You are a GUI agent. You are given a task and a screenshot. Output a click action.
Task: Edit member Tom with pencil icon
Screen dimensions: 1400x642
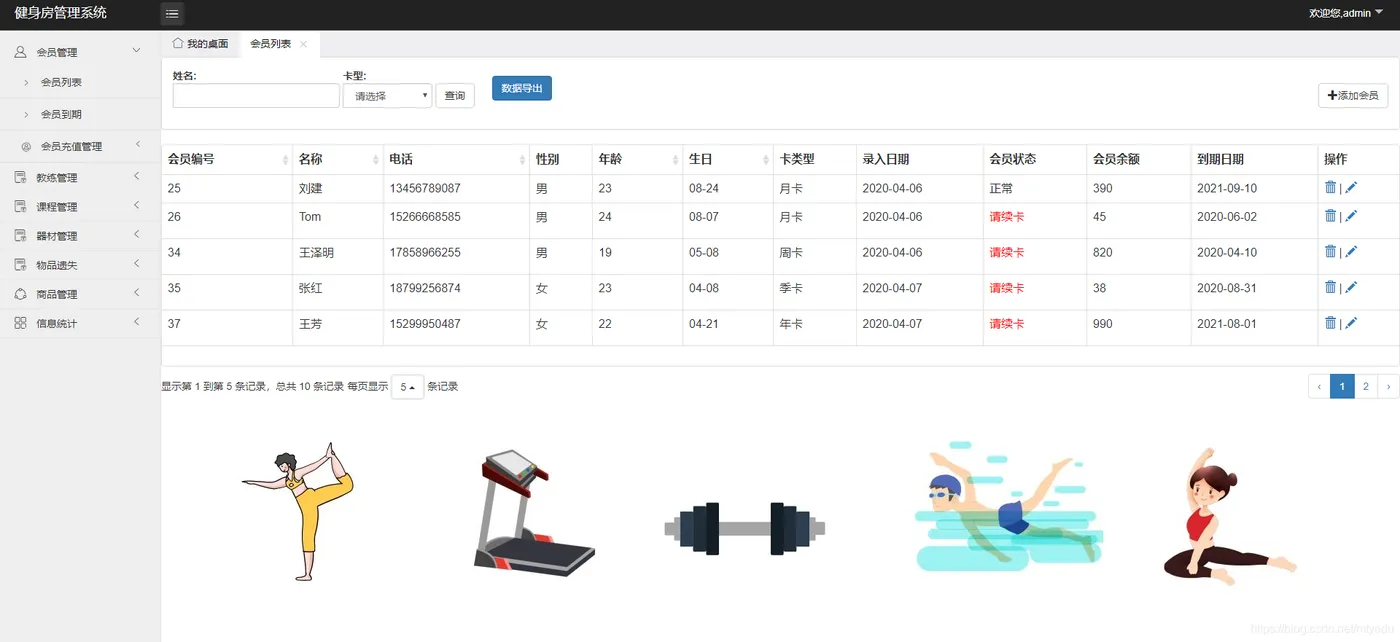coord(1351,215)
